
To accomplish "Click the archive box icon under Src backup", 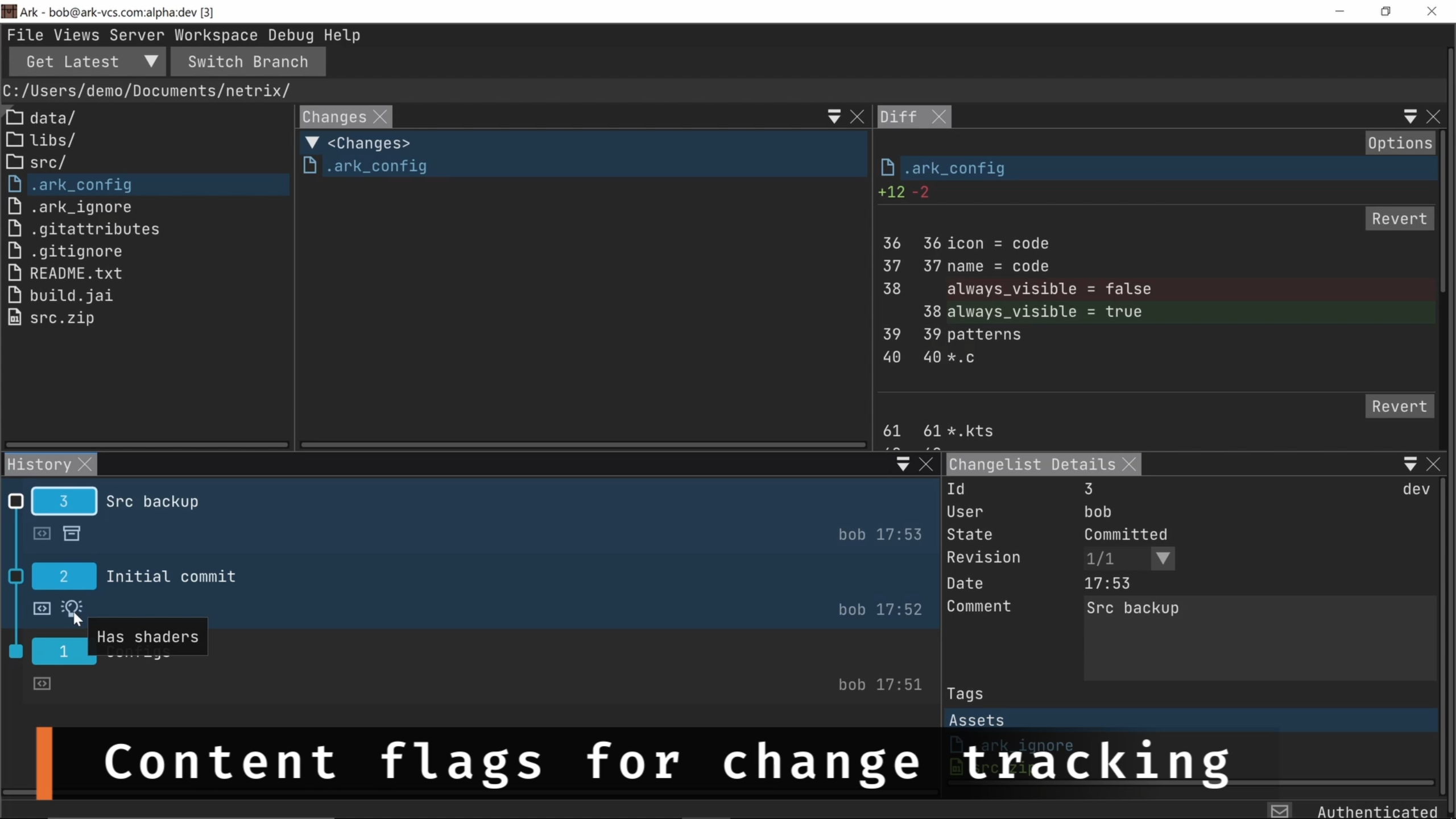I will pos(72,533).
